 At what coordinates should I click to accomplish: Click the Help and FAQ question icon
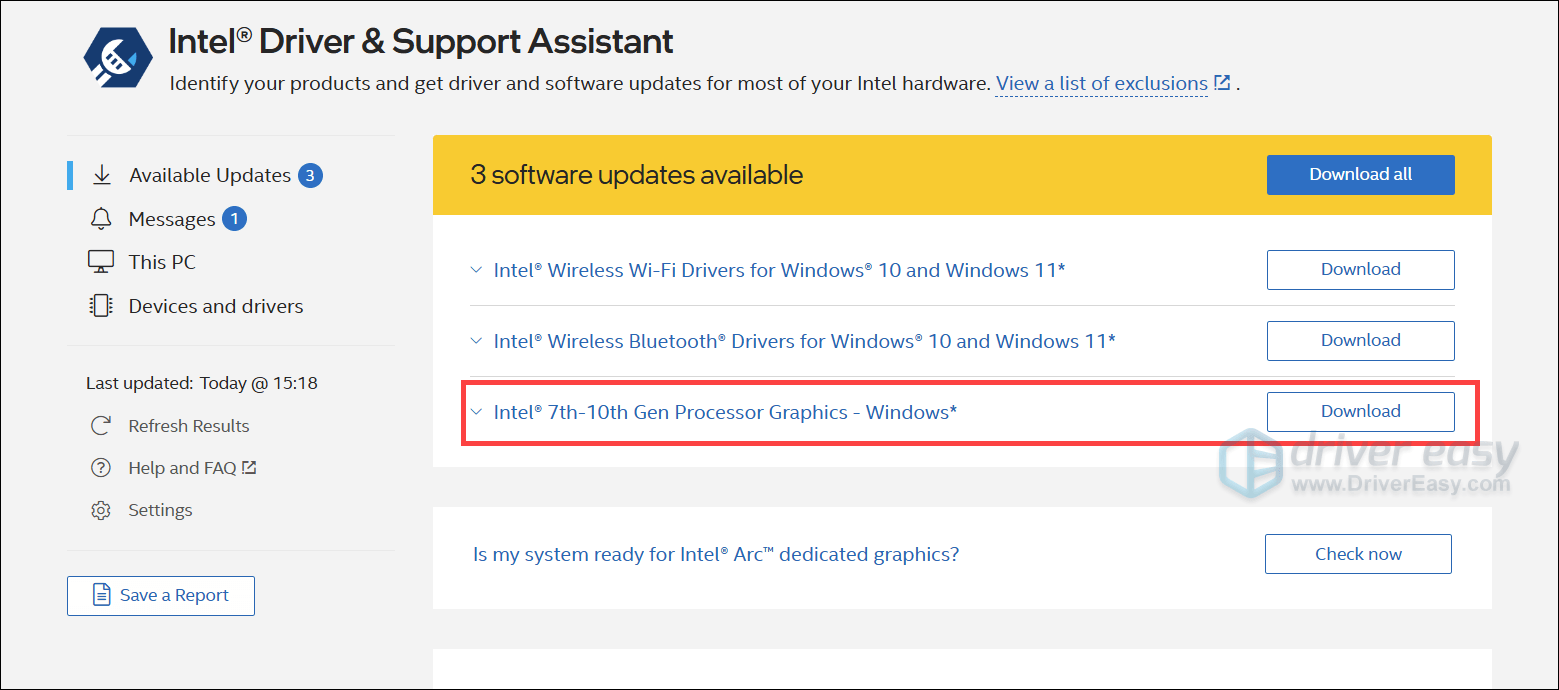(101, 468)
